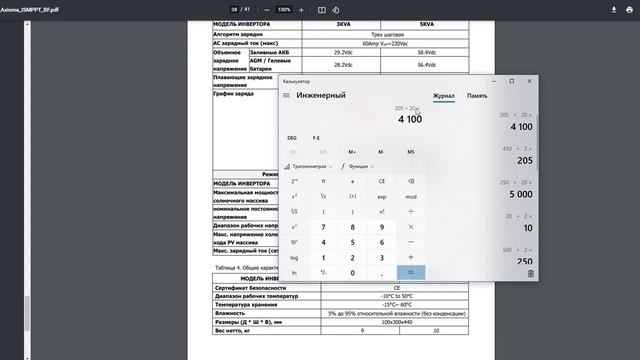Click the open parenthesis key
Image resolution: width=640 pixels, height=360 pixels.
click(x=323, y=212)
